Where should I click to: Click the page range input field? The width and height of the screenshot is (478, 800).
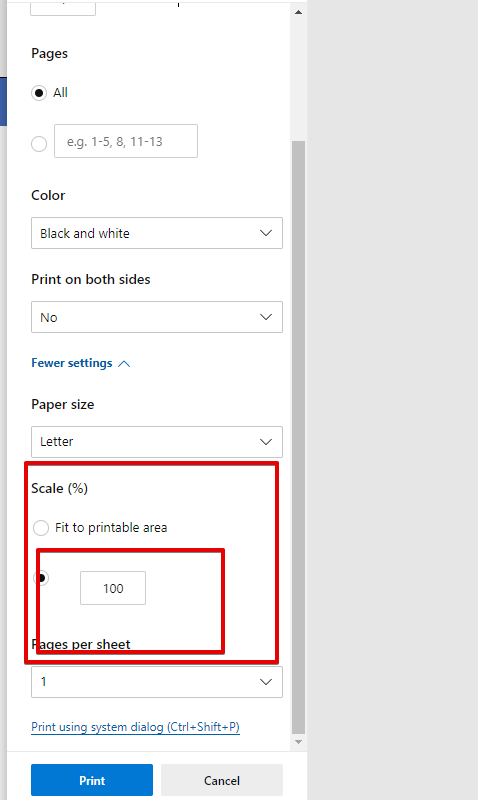pos(126,141)
